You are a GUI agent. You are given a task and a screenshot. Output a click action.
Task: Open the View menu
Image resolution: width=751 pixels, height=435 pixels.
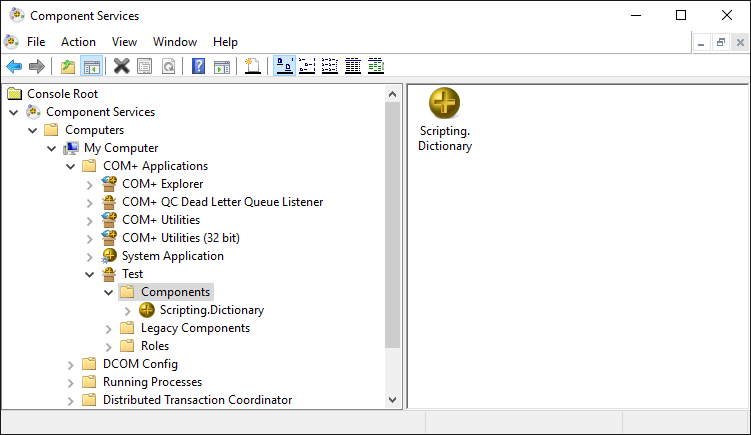point(124,42)
